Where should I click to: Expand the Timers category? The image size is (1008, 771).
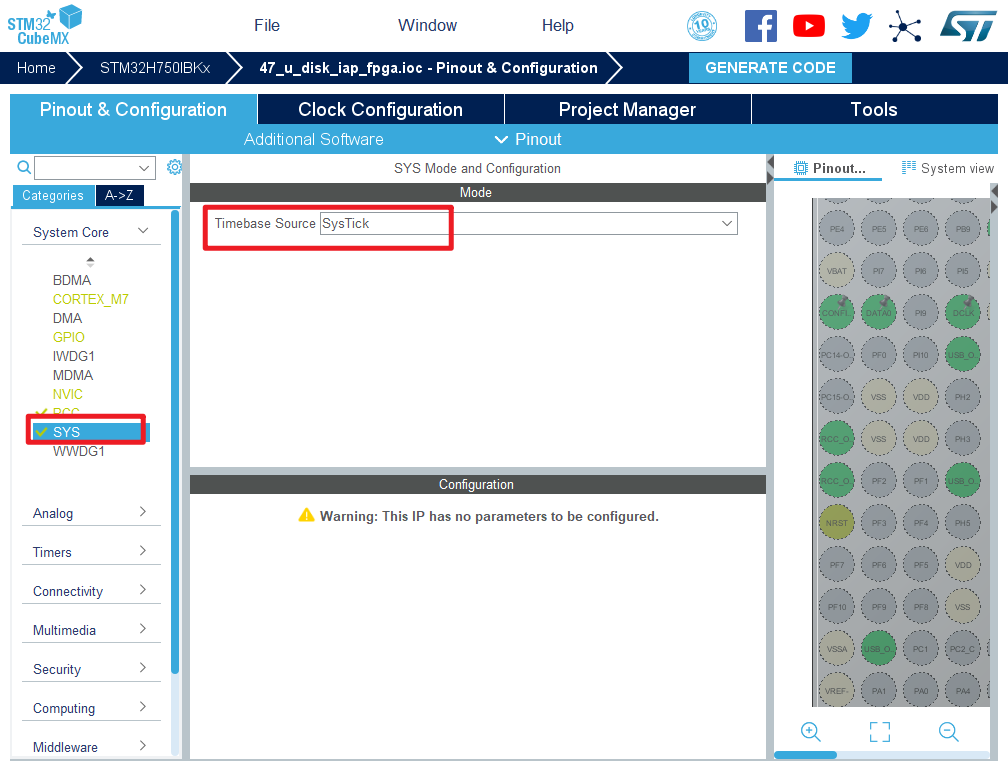(x=143, y=551)
